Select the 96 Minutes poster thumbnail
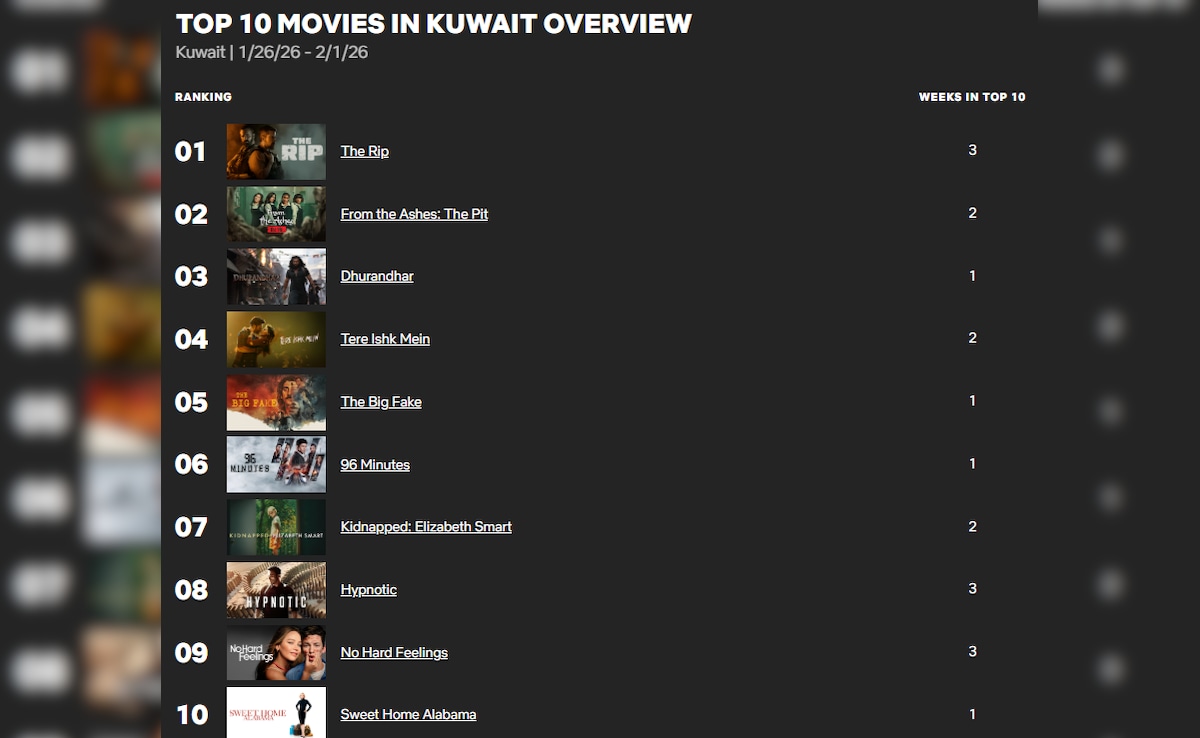 coord(276,464)
